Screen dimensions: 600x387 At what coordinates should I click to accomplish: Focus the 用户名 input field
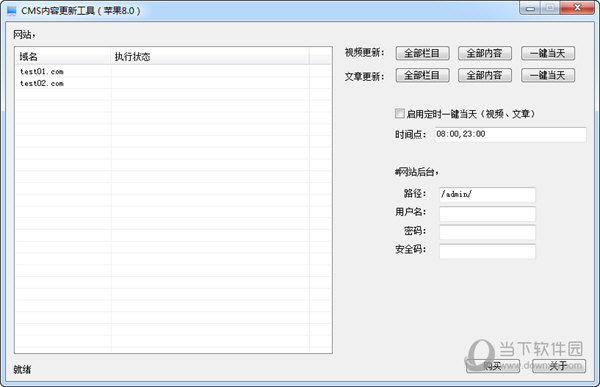(488, 214)
